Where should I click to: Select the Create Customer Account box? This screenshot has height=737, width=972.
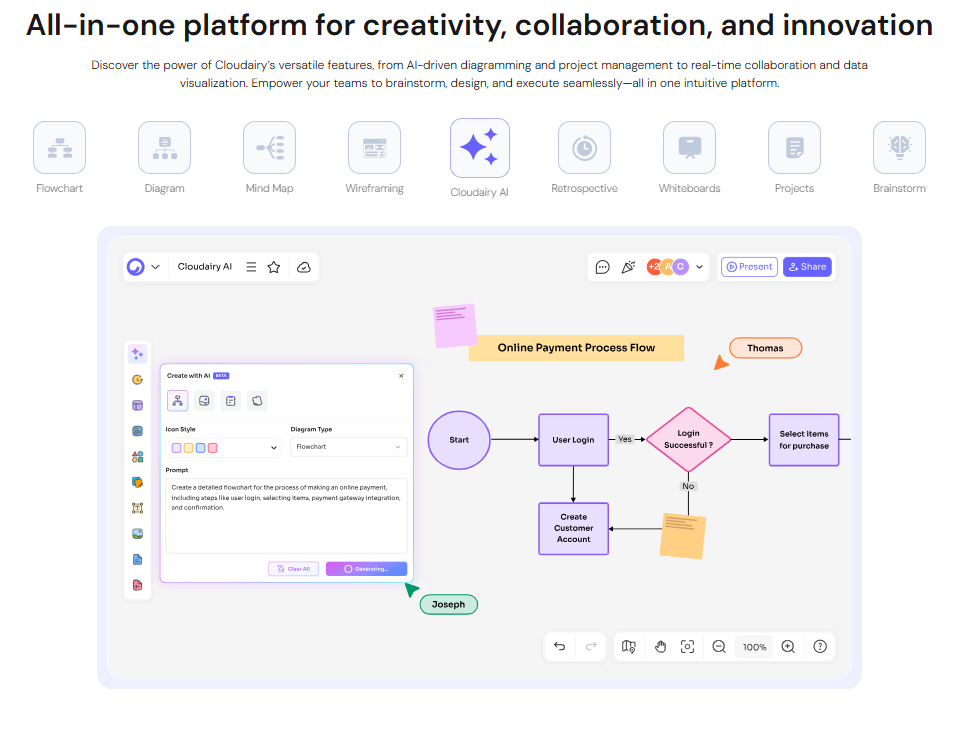pyautogui.click(x=573, y=529)
